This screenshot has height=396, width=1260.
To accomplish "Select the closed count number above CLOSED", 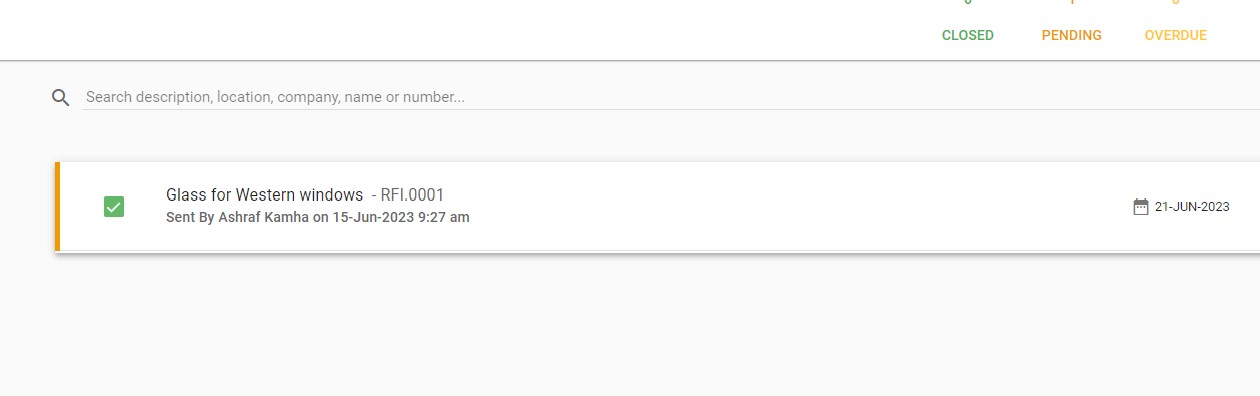I will point(968,2).
